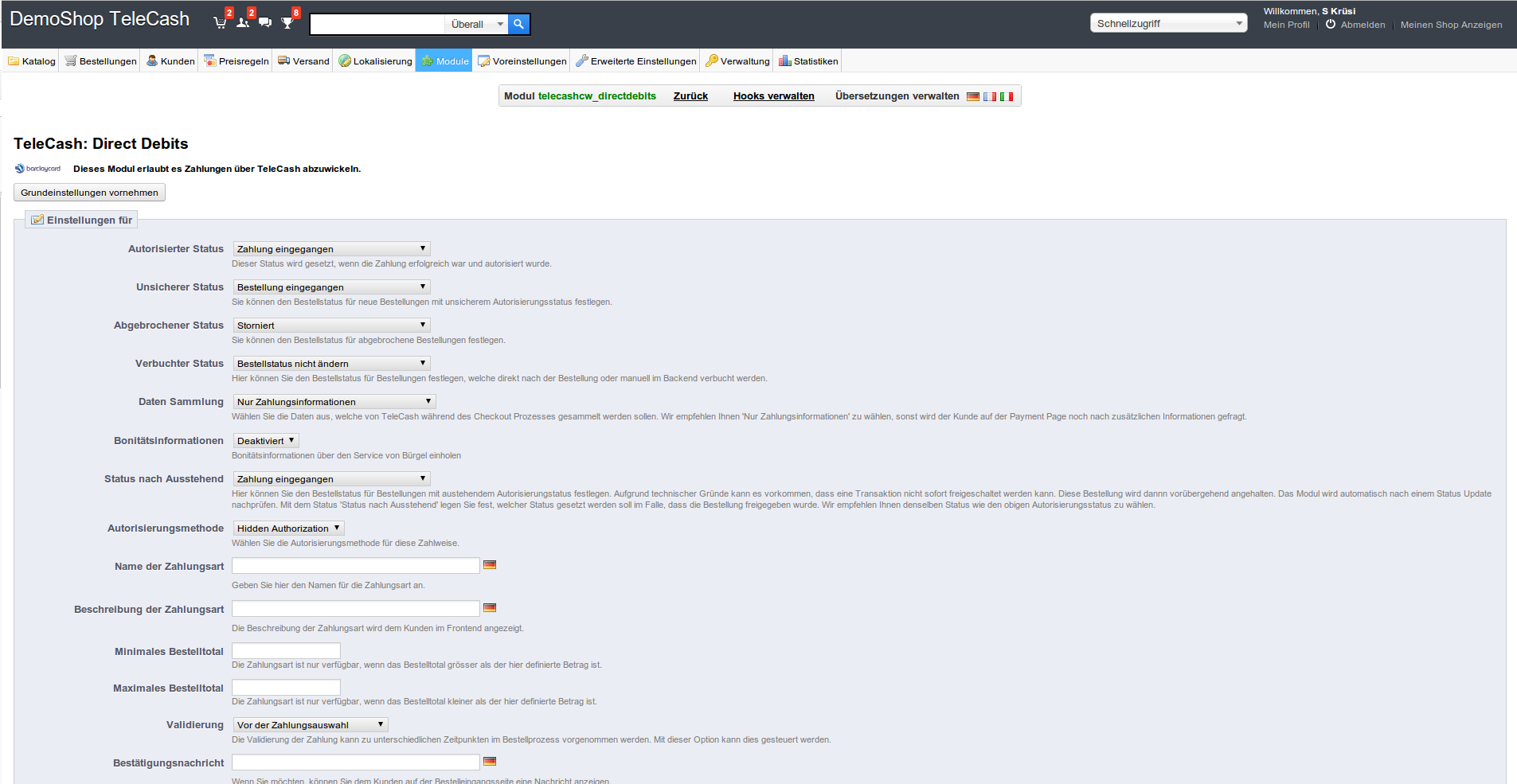This screenshot has height=784, width=1517.
Task: Click the TeleCash: Direct Debits heading
Action: [x=101, y=144]
